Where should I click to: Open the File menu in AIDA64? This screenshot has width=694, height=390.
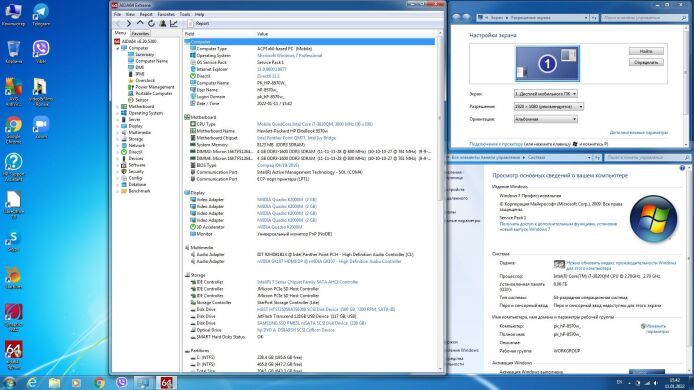(117, 14)
